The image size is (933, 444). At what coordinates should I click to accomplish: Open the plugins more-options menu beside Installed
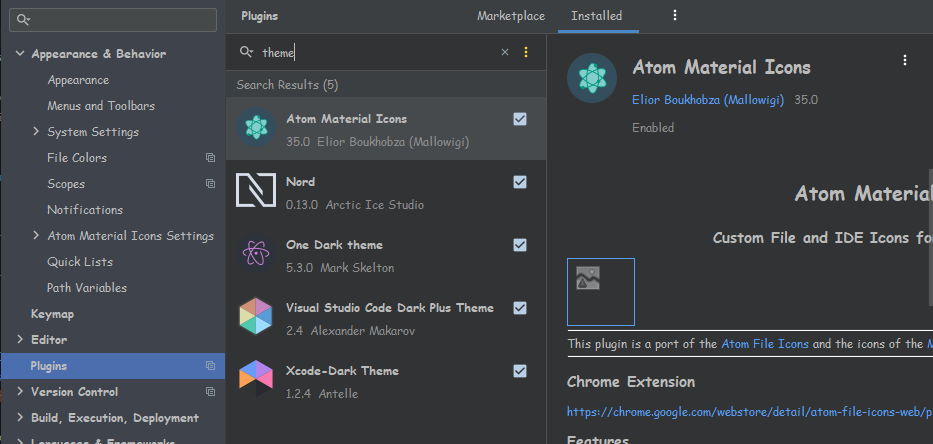tap(674, 15)
